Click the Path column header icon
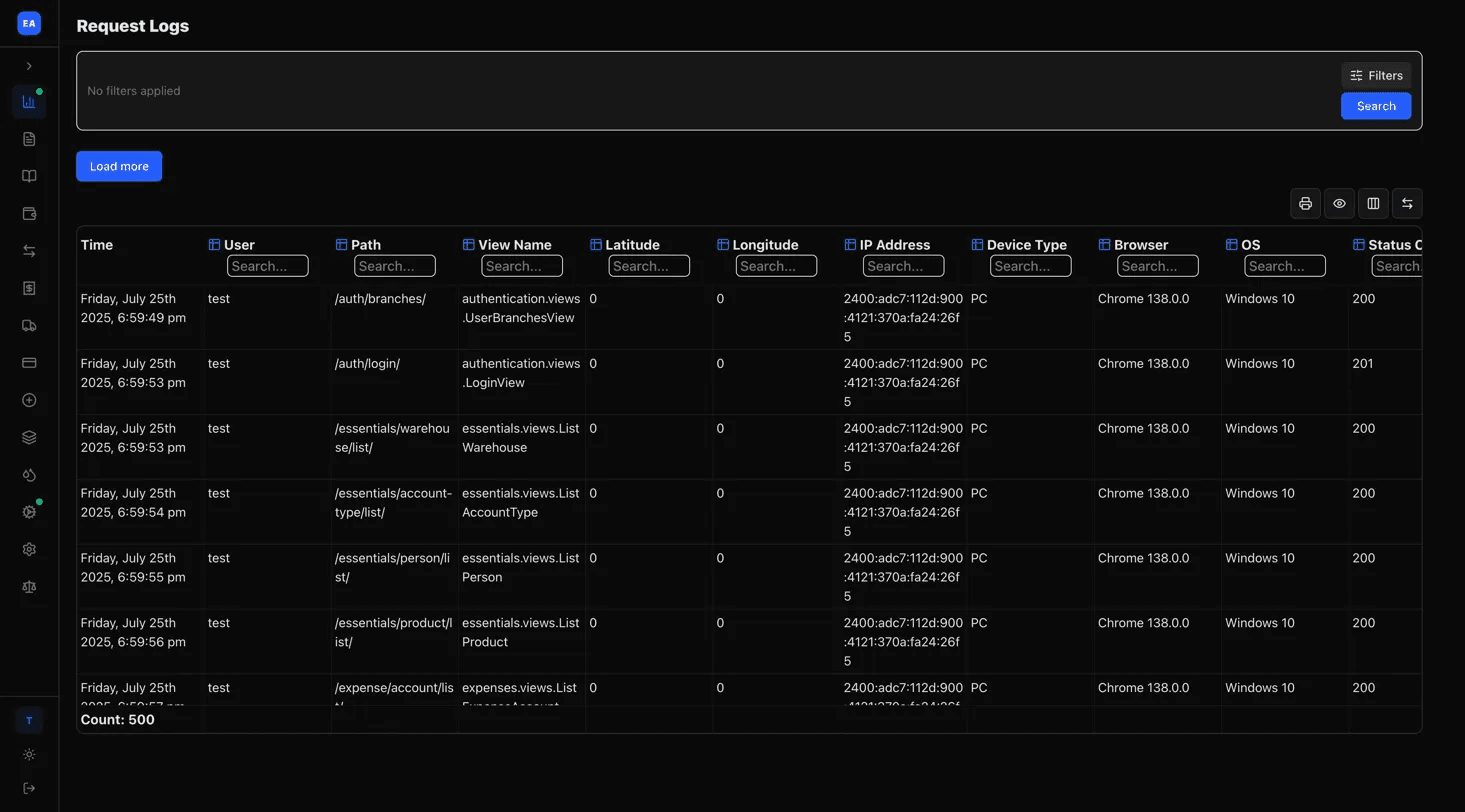Image resolution: width=1465 pixels, height=812 pixels. pyautogui.click(x=341, y=245)
